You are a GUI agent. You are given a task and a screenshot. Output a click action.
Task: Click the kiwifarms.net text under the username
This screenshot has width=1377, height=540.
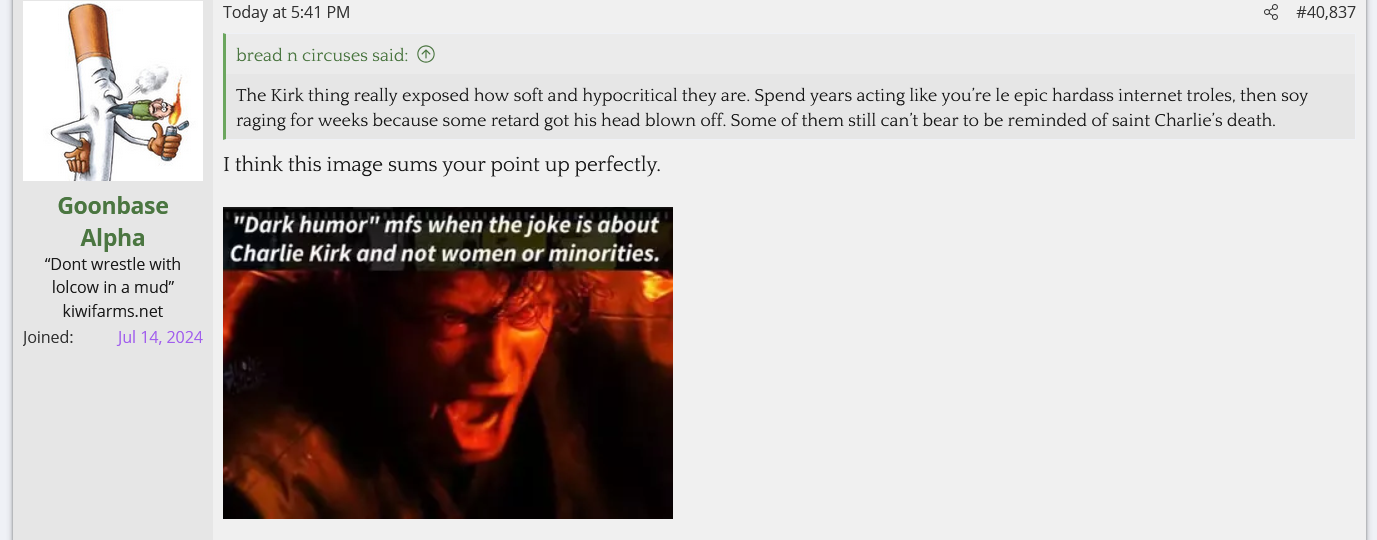pos(113,311)
